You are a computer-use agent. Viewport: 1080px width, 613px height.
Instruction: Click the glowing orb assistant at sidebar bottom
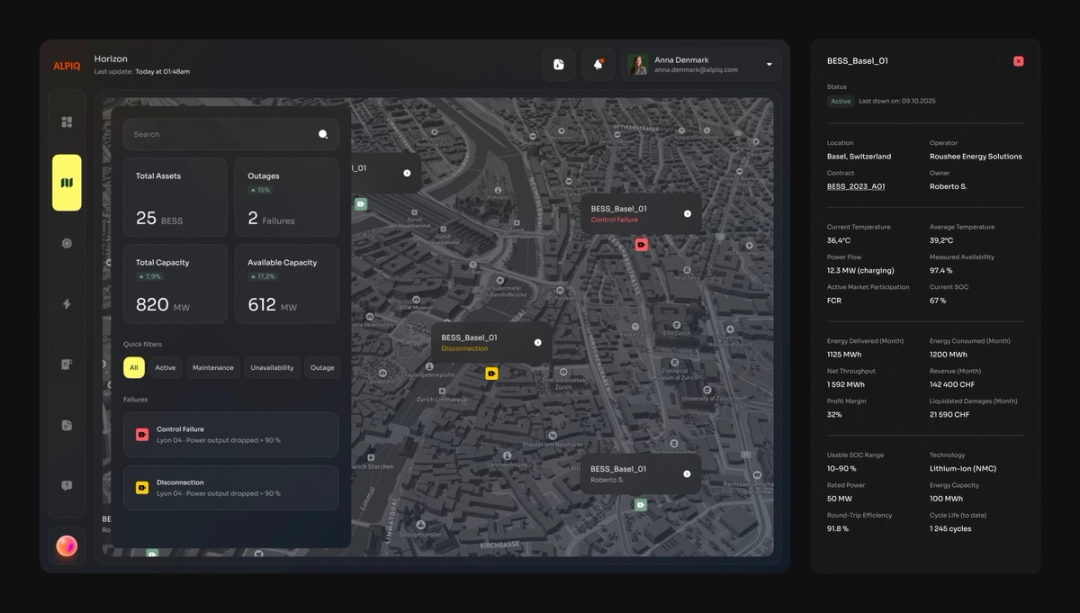coord(67,546)
